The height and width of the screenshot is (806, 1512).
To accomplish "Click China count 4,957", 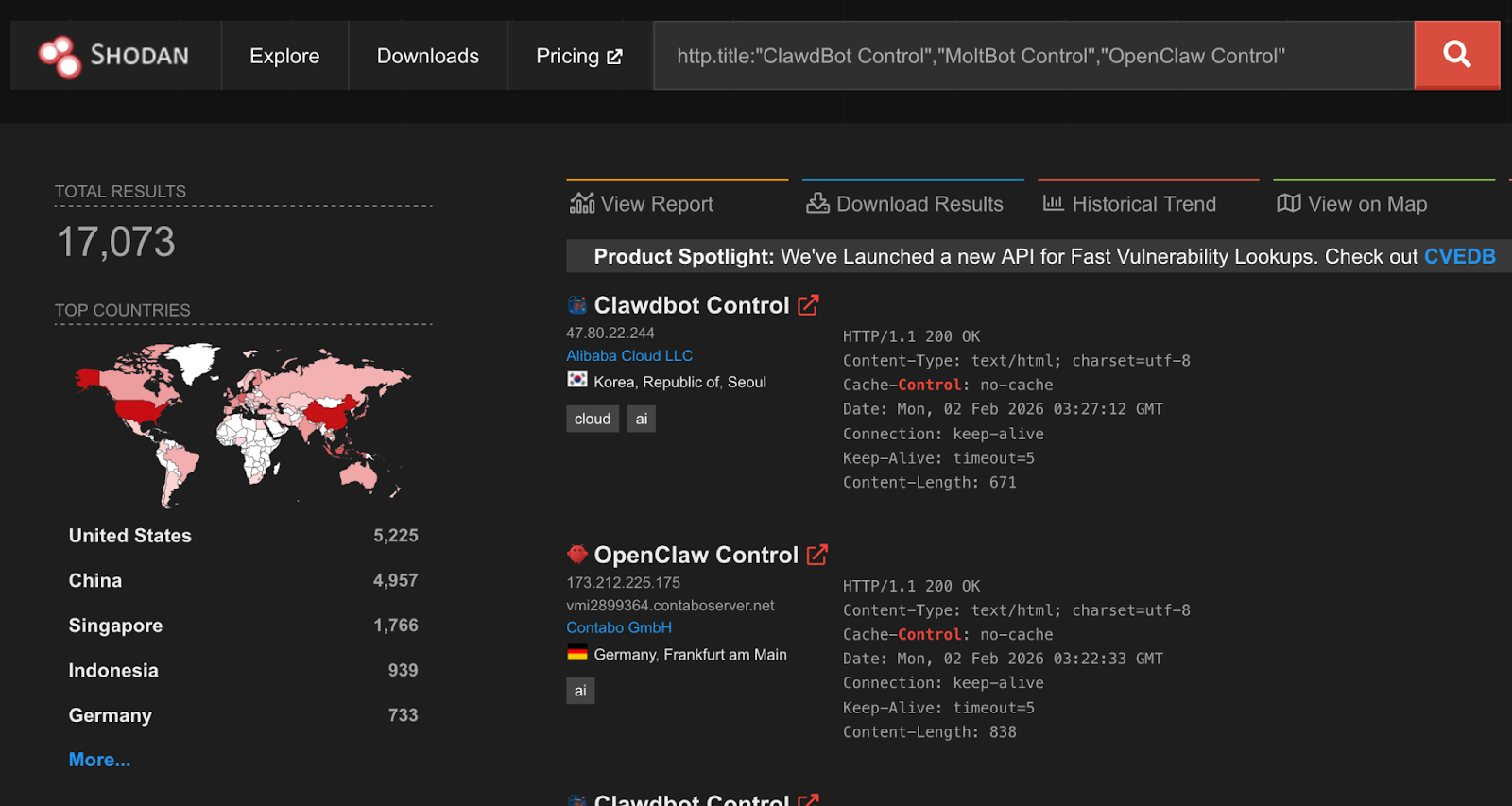I will pyautogui.click(x=395, y=580).
